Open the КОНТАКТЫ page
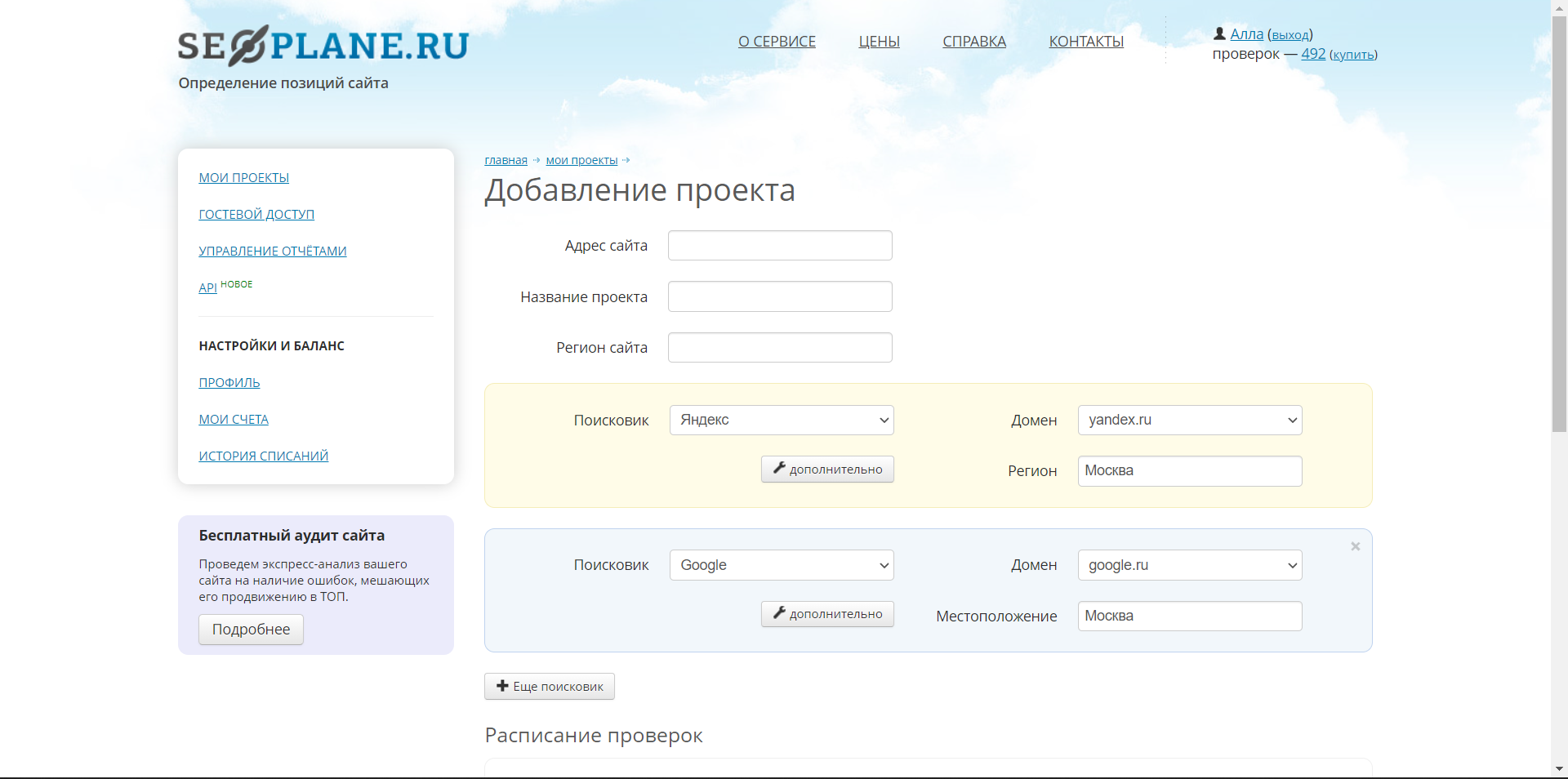 [x=1086, y=42]
